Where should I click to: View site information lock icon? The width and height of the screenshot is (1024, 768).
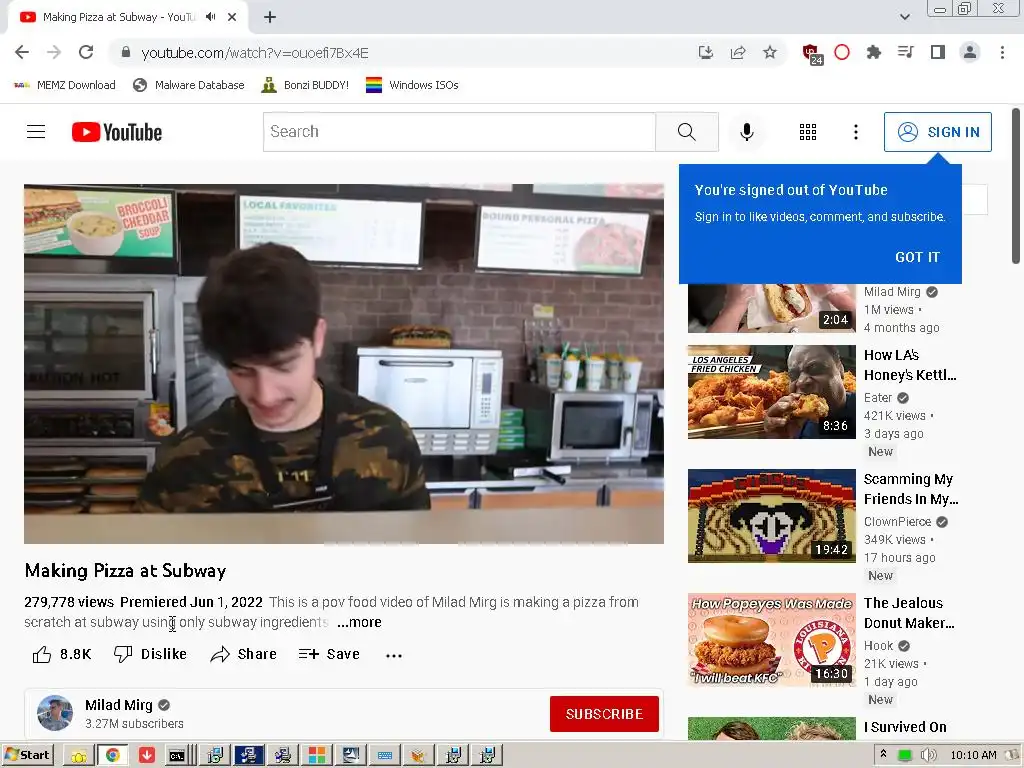(126, 52)
